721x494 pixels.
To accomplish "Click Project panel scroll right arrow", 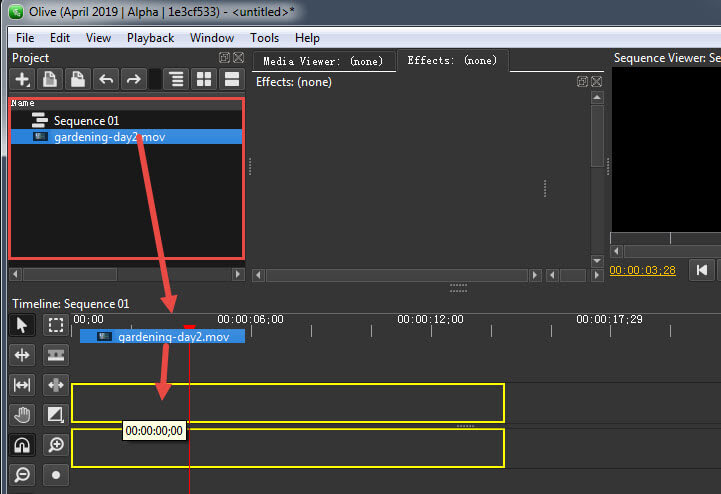I will (238, 275).
